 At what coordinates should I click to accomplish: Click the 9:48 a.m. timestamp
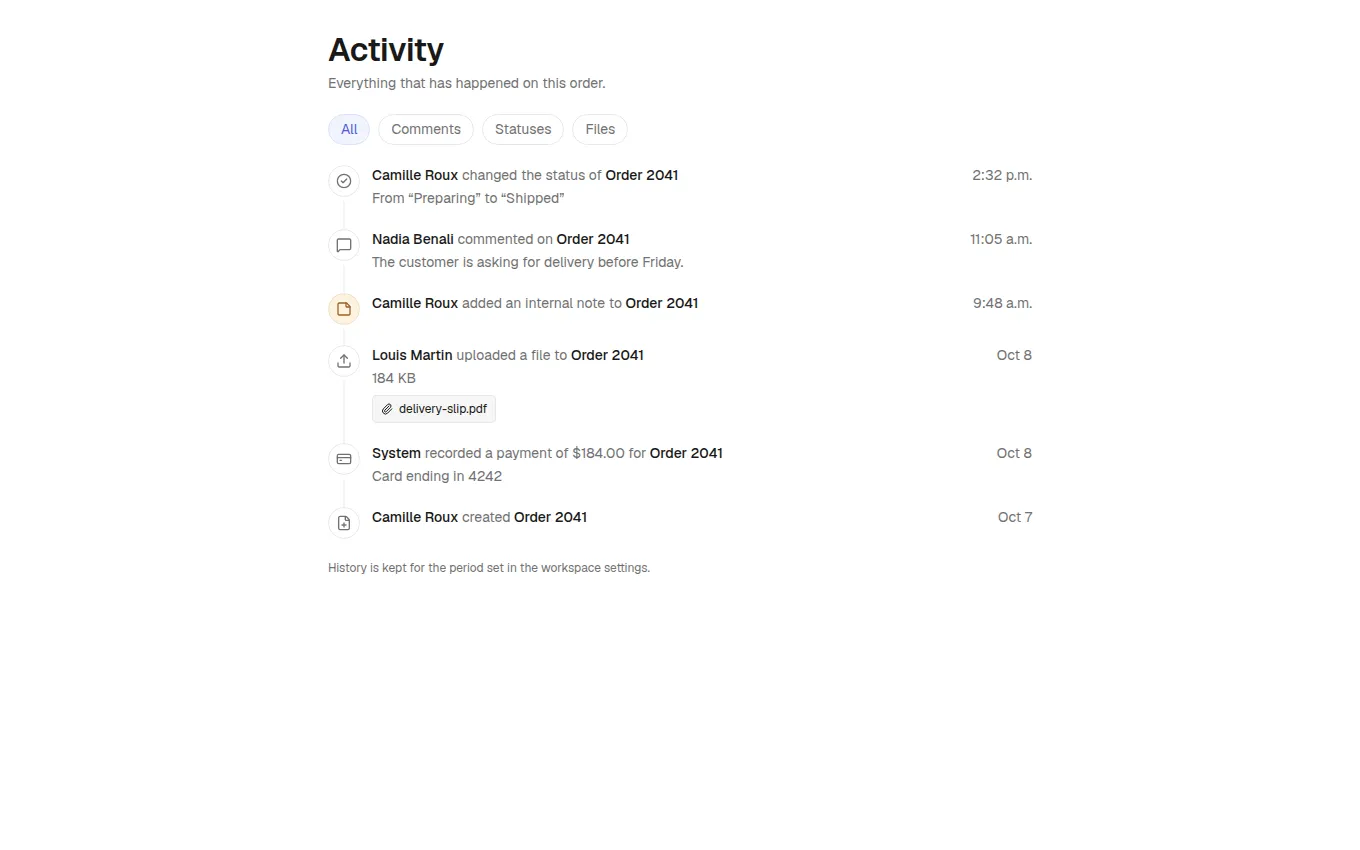[x=1002, y=303]
